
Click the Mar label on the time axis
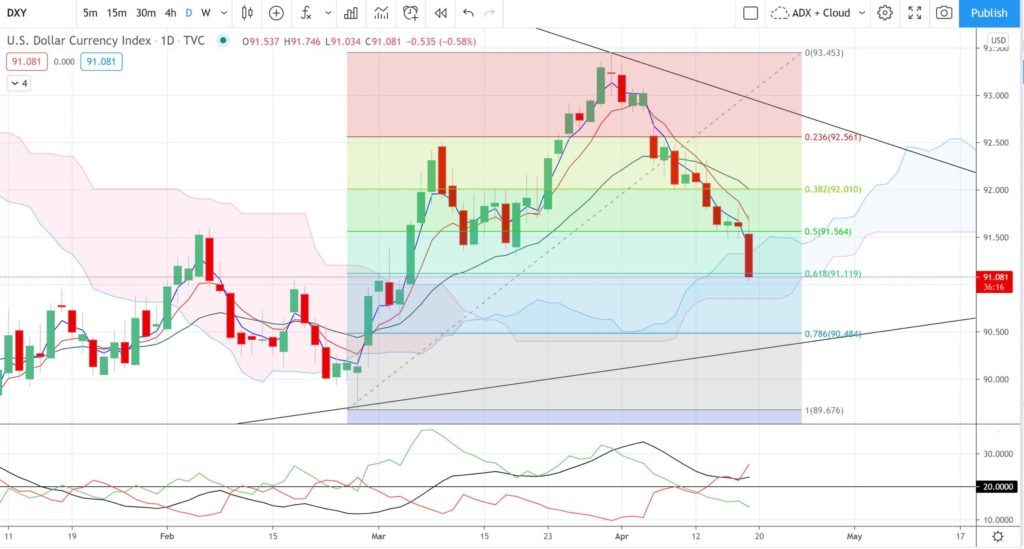click(378, 537)
